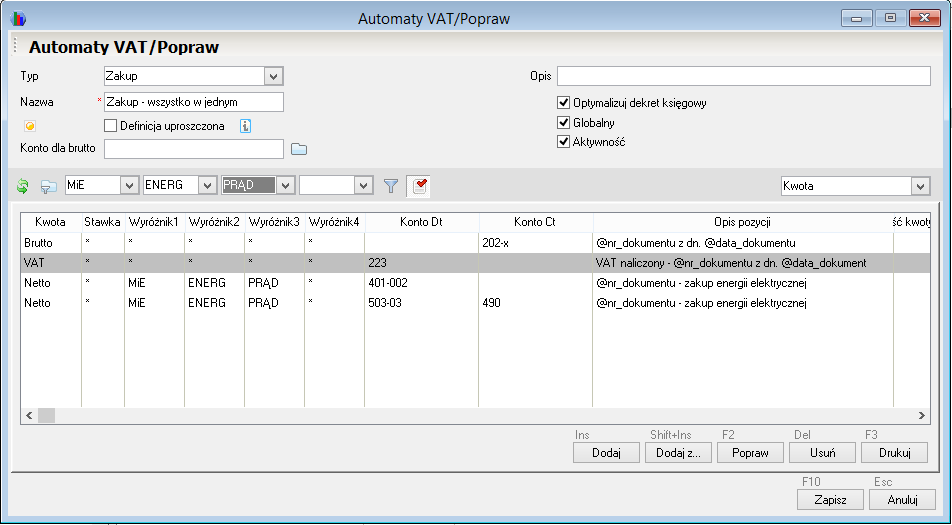Screen dimensions: 952x525
Task: Save with the Zapisz button
Action: pos(830,500)
